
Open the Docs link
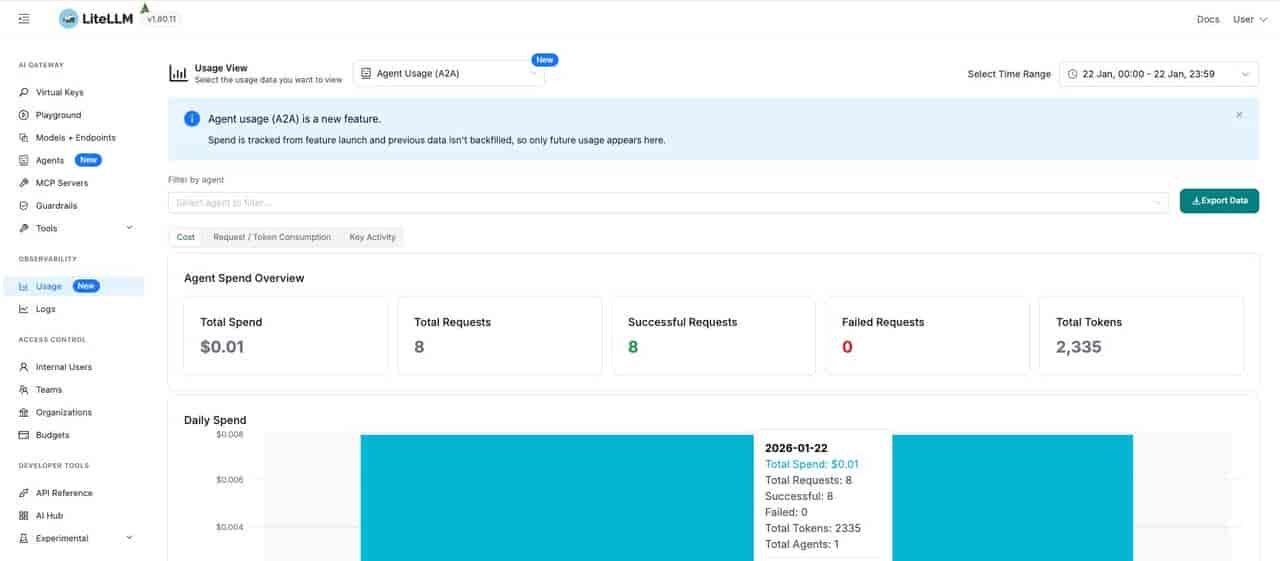1208,19
